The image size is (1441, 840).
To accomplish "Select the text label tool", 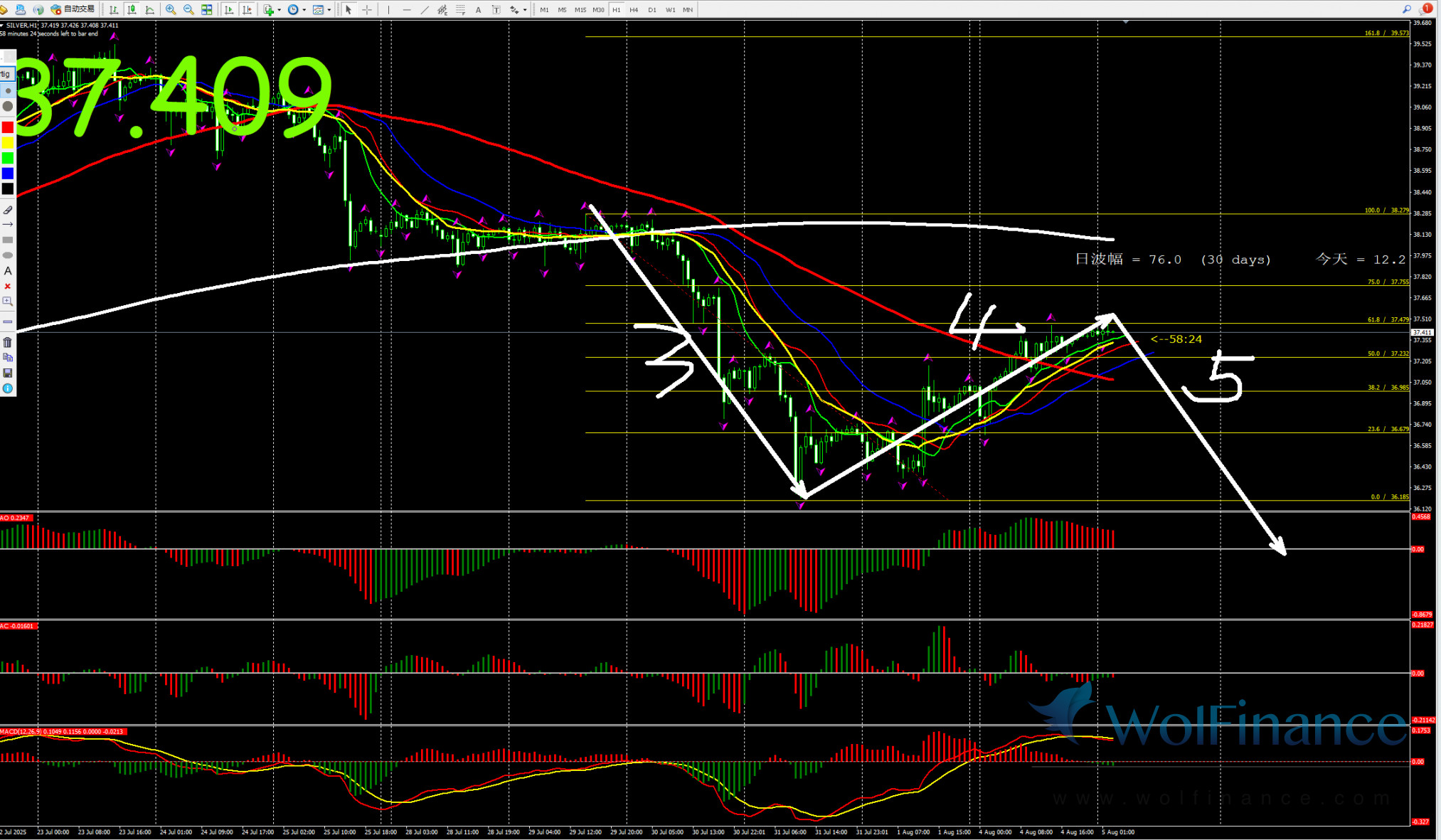I will click(x=496, y=10).
